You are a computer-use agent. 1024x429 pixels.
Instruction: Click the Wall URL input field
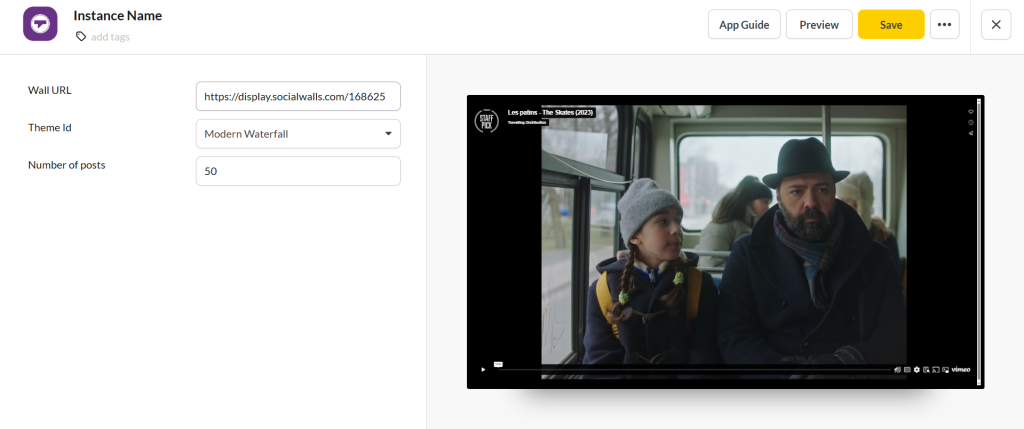tap(298, 97)
